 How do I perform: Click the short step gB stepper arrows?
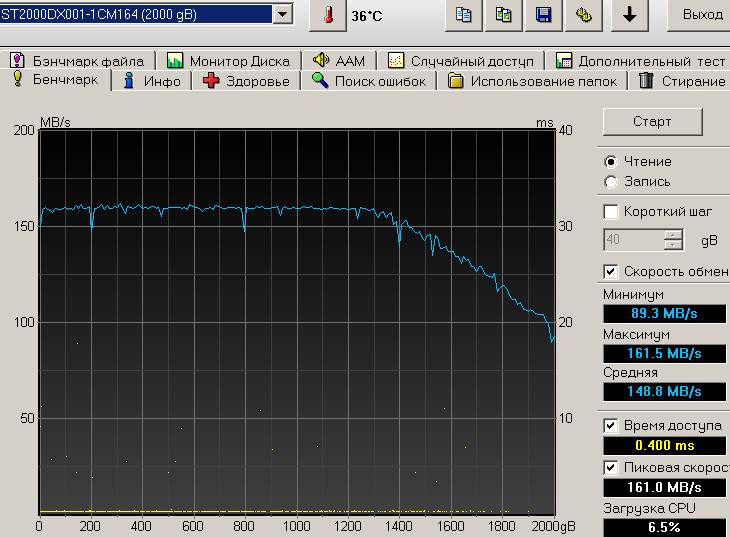674,240
